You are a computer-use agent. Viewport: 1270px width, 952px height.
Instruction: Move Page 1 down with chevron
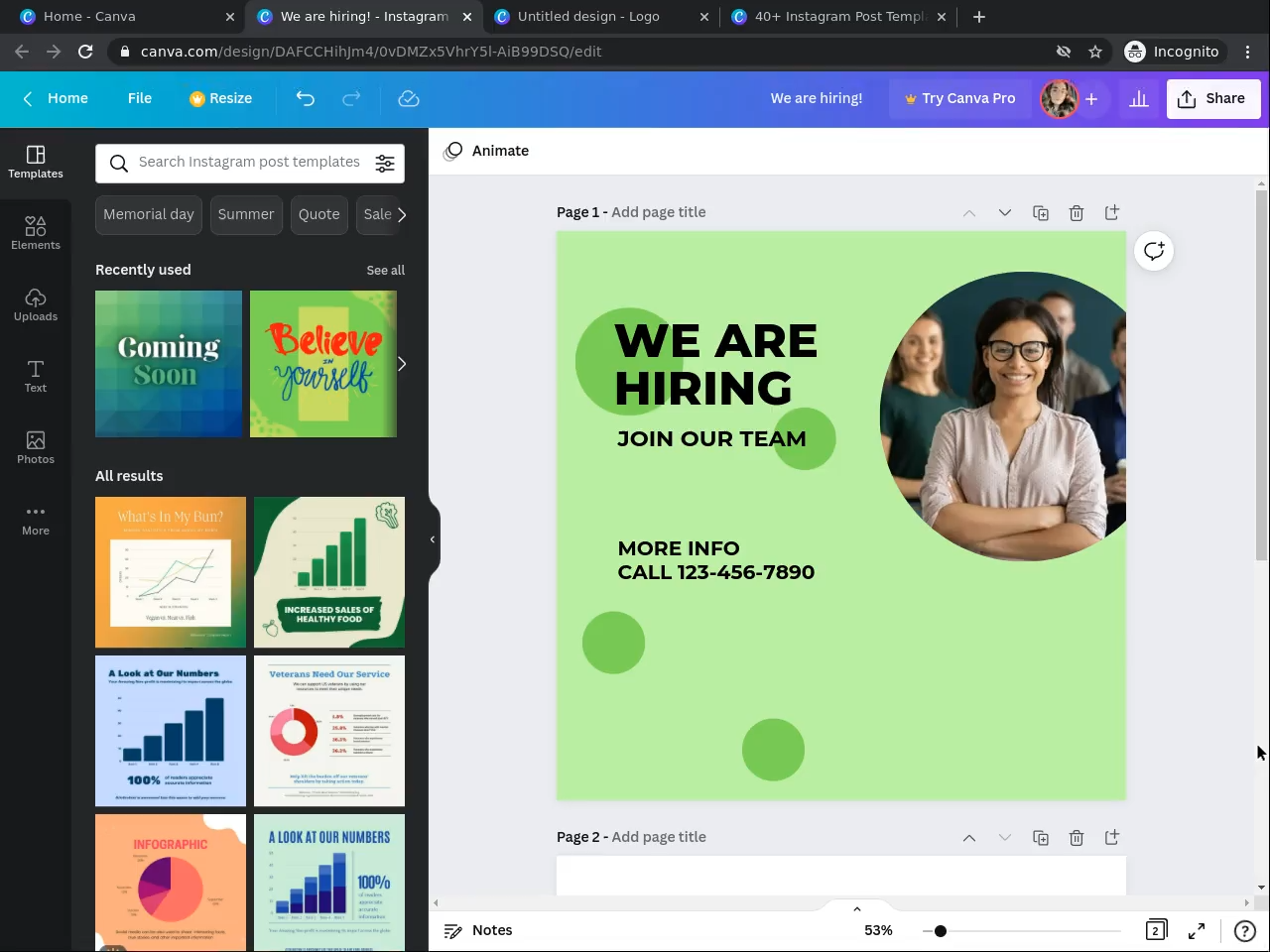[x=1005, y=213]
